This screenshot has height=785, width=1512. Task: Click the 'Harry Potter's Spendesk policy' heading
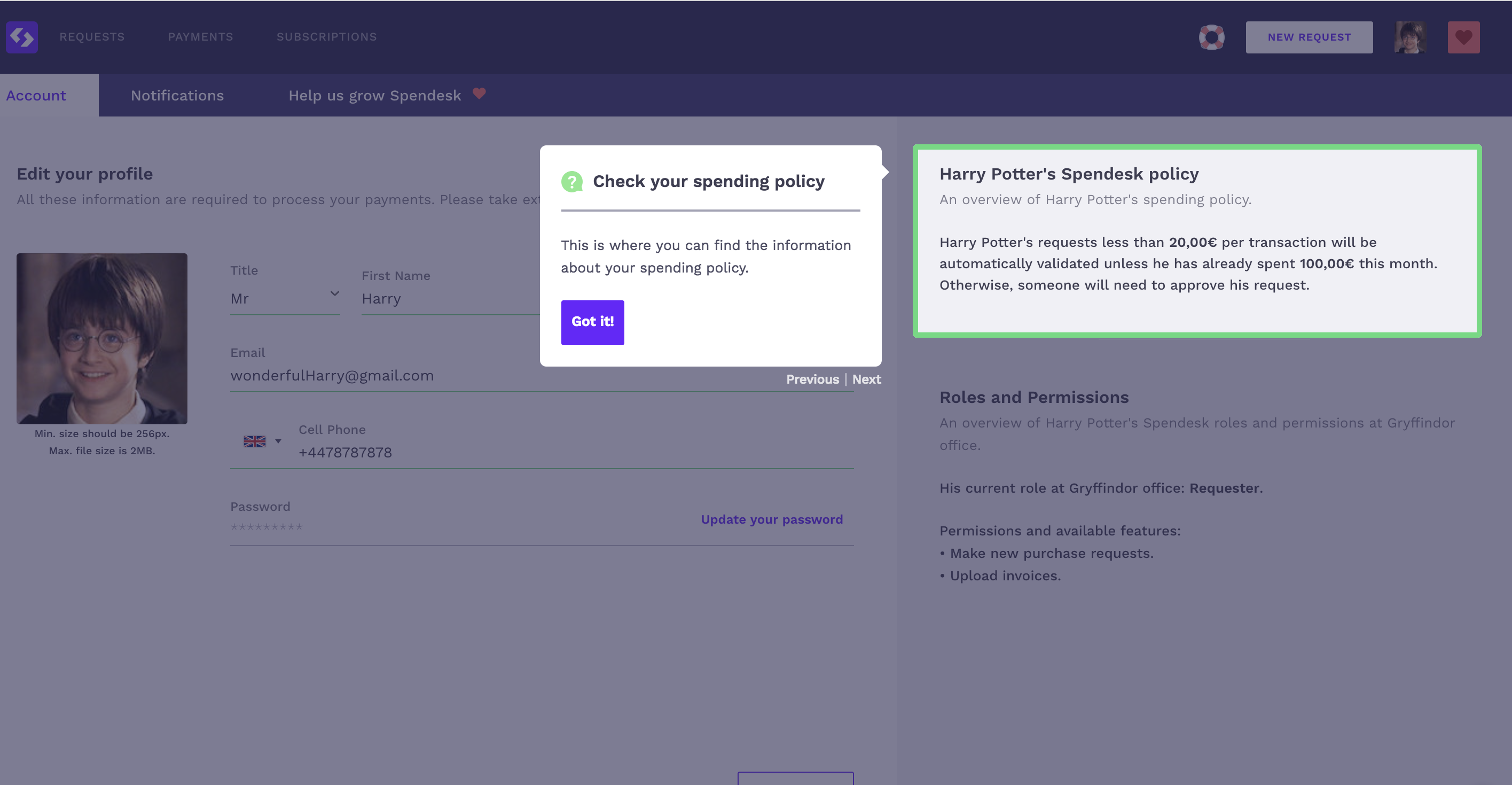pyautogui.click(x=1068, y=174)
